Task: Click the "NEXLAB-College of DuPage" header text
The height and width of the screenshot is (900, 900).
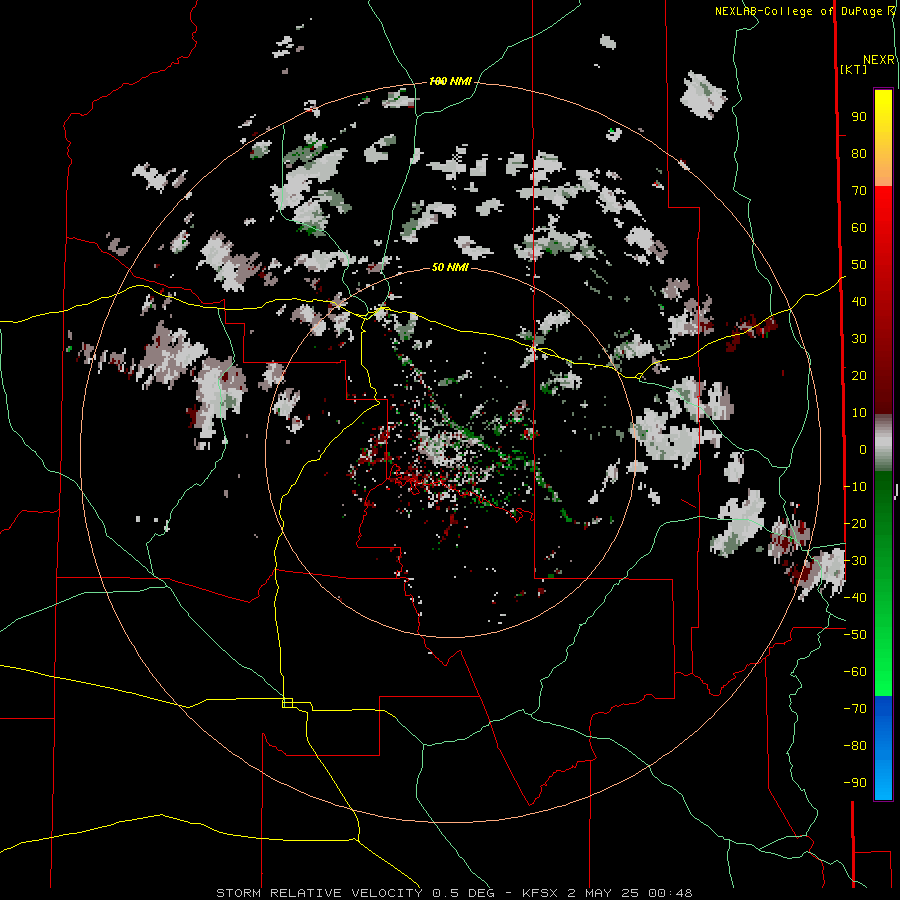Action: coord(798,11)
